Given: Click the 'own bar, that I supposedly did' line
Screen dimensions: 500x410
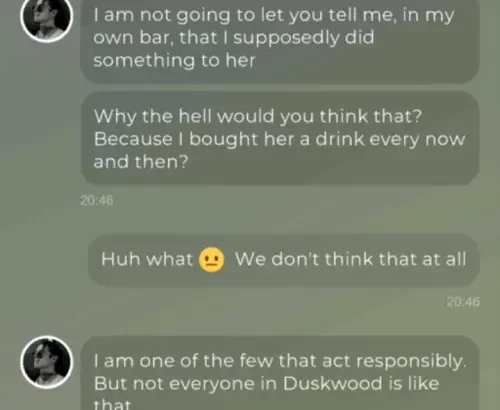Looking at the screenshot, I should 234,37.
